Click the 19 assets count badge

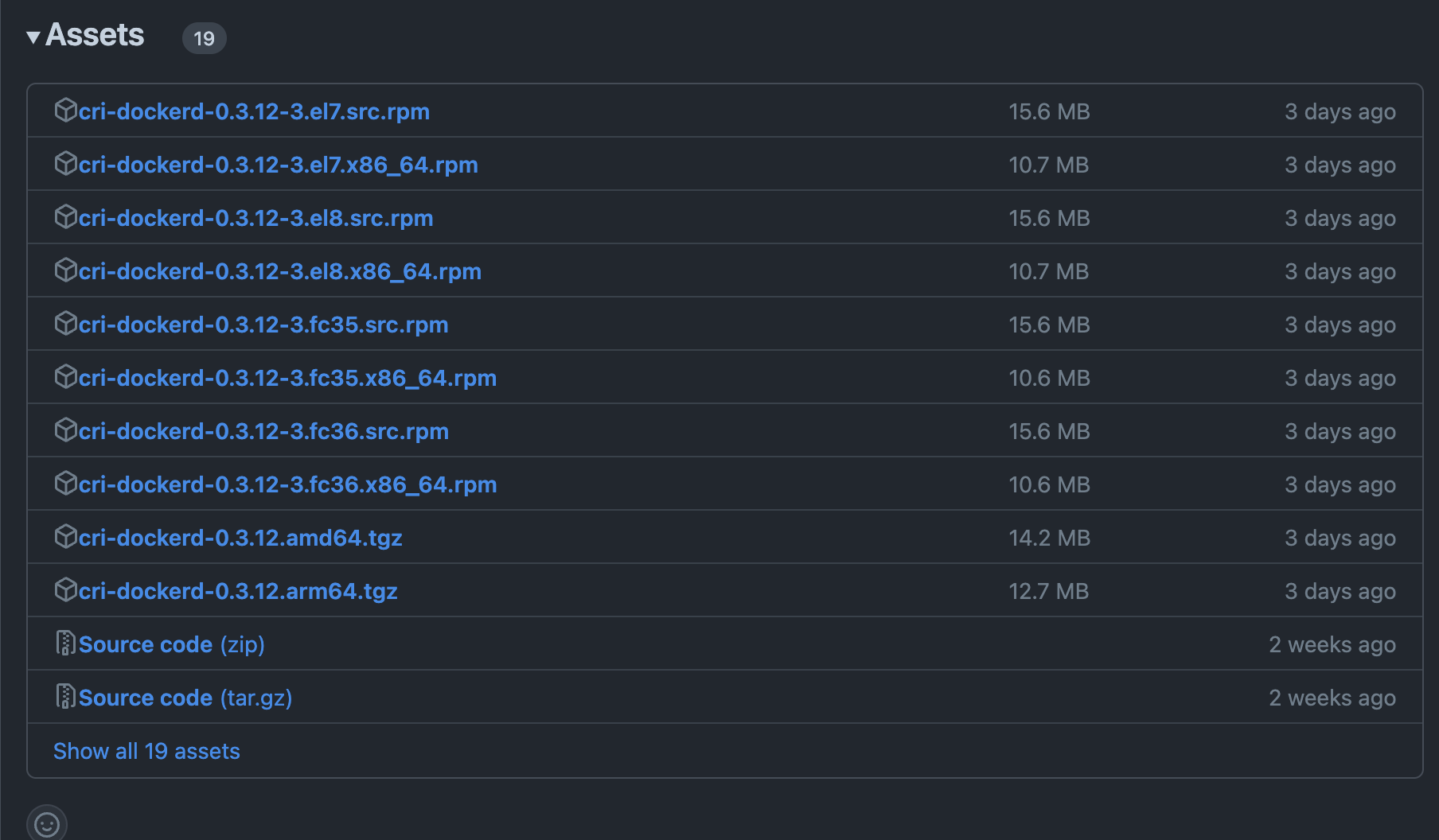[x=204, y=38]
